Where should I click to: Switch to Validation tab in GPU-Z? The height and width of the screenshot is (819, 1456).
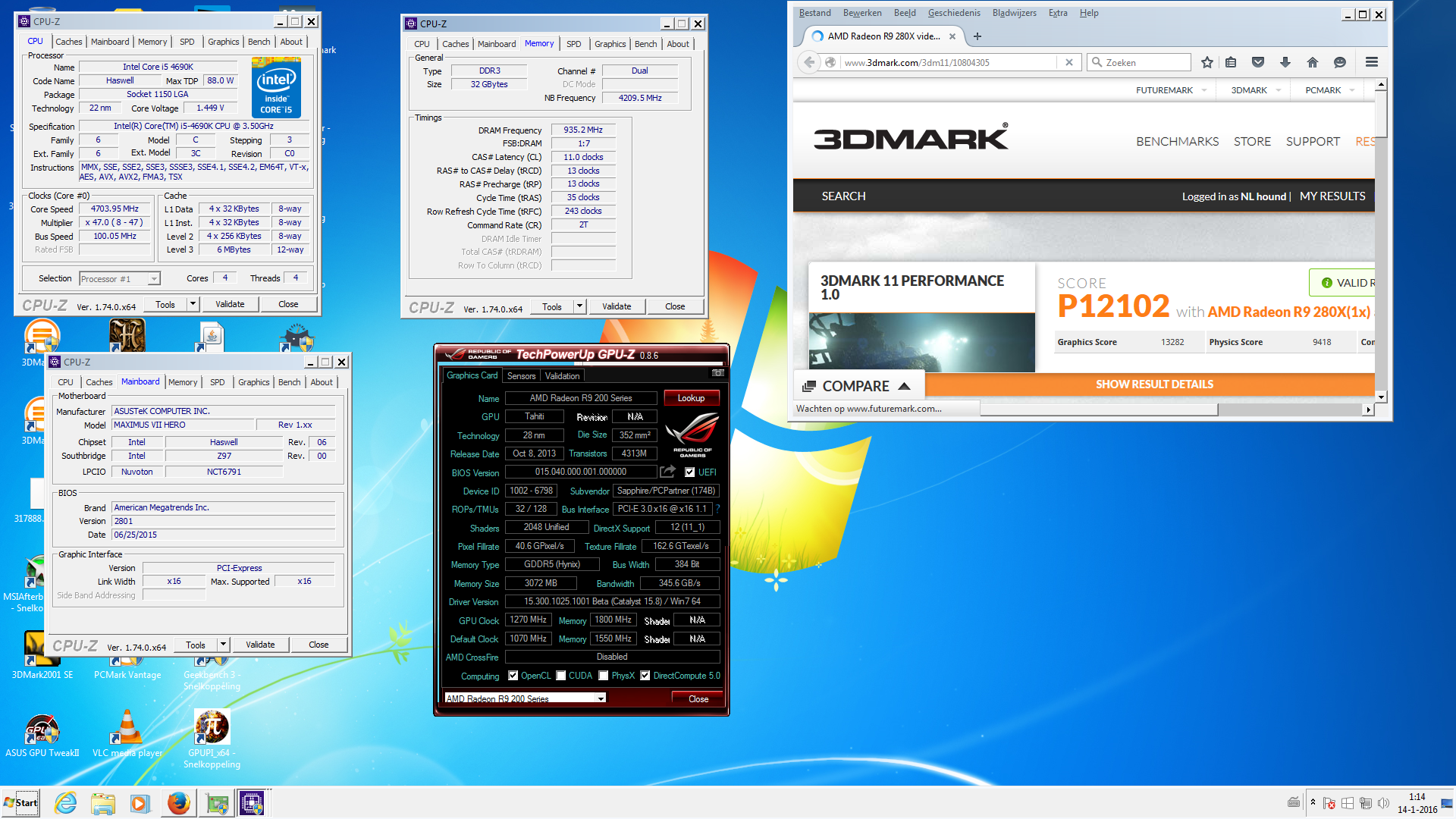coord(562,375)
